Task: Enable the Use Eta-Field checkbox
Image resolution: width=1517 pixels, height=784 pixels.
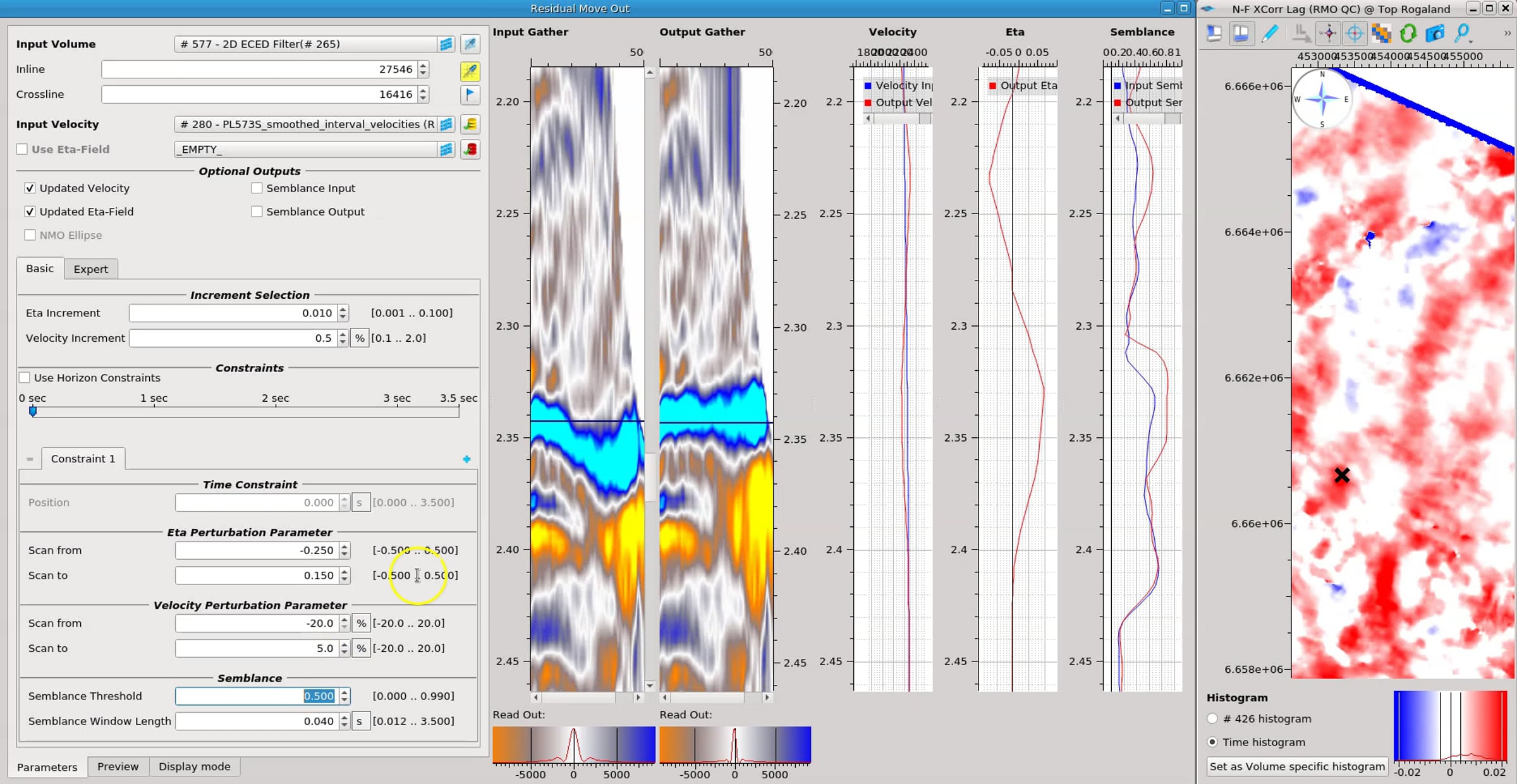Action: tap(22, 149)
